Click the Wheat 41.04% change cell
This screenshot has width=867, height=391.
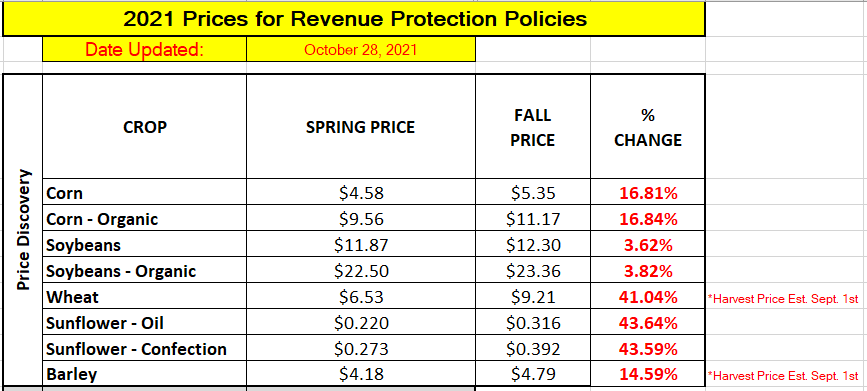coord(648,297)
